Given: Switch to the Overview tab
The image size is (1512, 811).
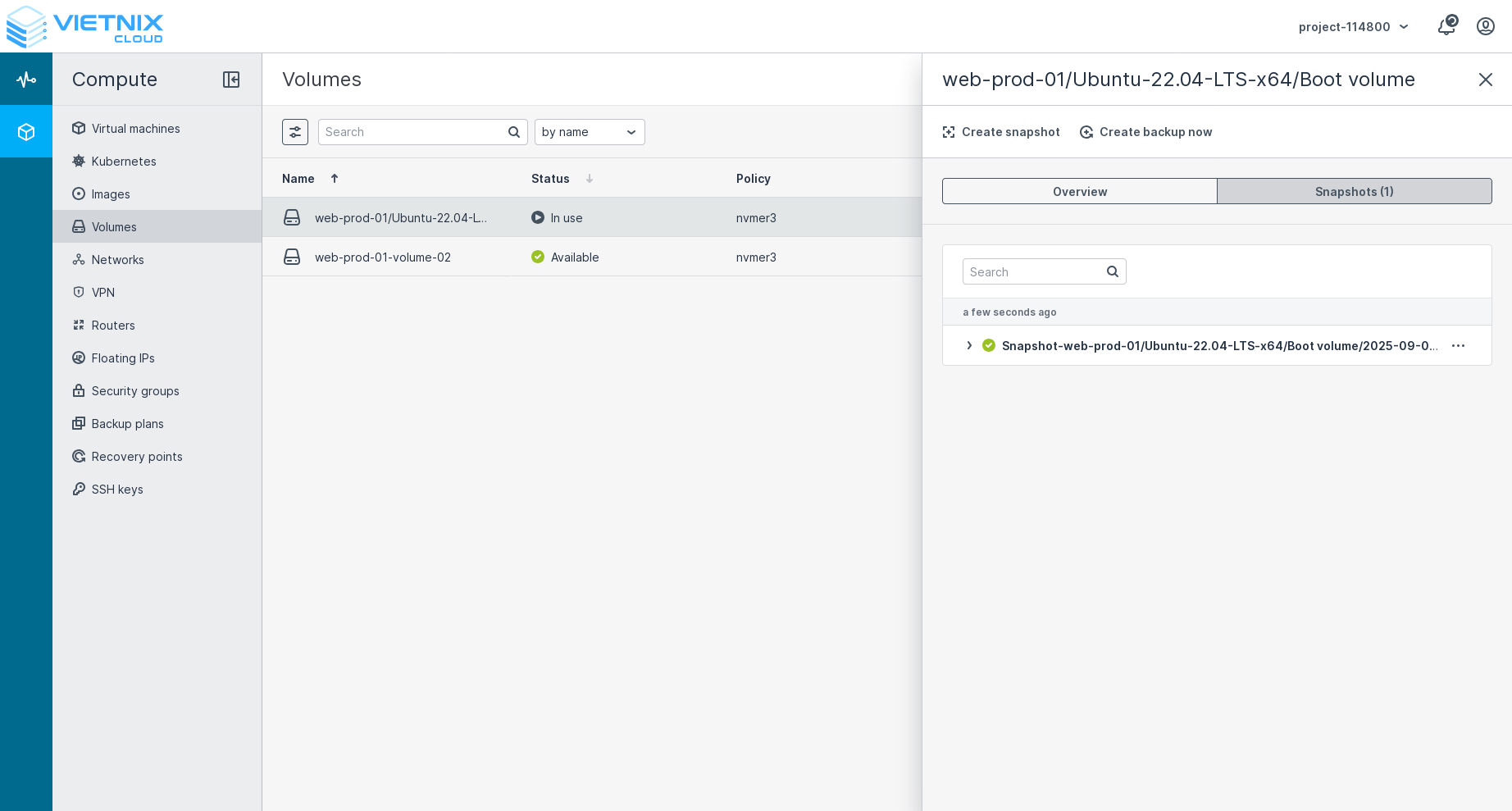Looking at the screenshot, I should point(1079,192).
